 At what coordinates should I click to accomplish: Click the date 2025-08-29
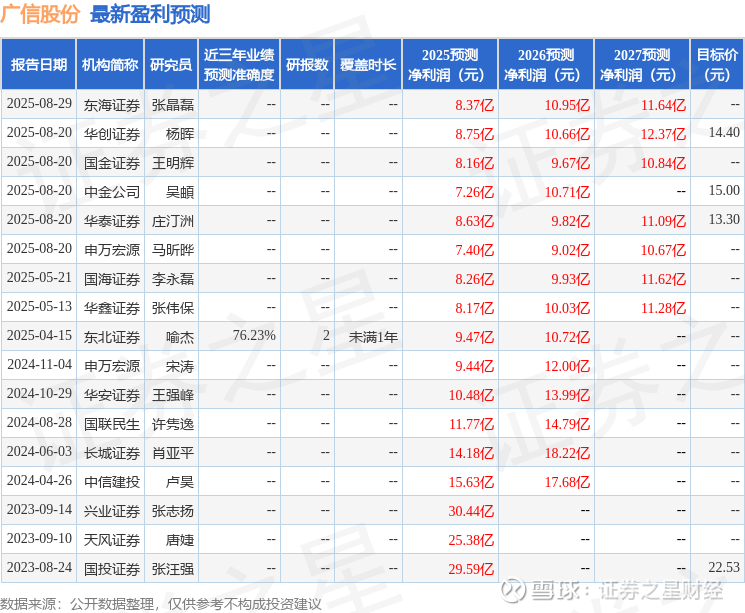(x=39, y=104)
